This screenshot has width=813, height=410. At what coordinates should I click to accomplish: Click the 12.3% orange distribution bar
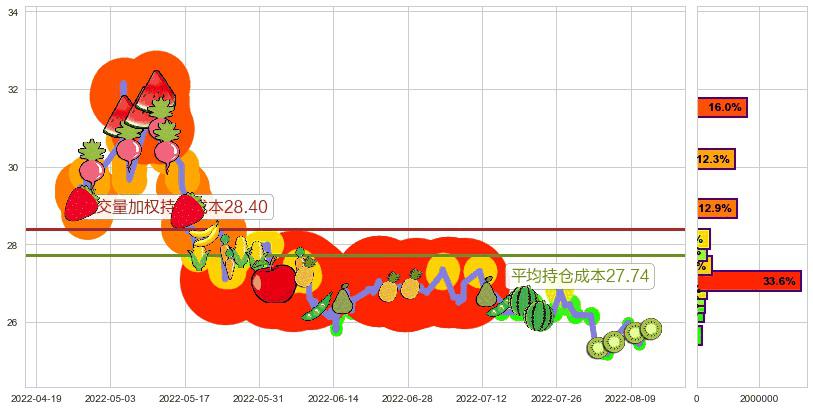[x=715, y=159]
